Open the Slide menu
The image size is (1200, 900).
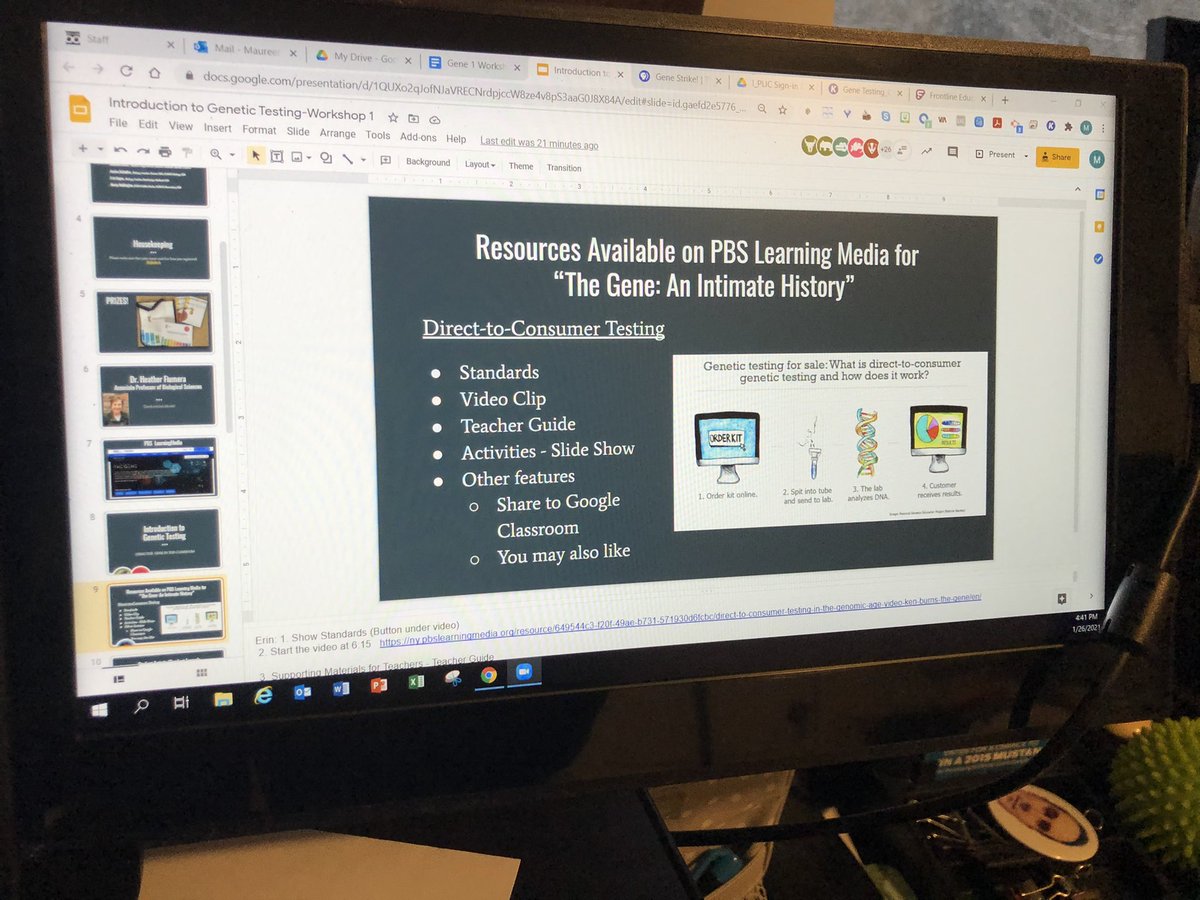point(298,131)
